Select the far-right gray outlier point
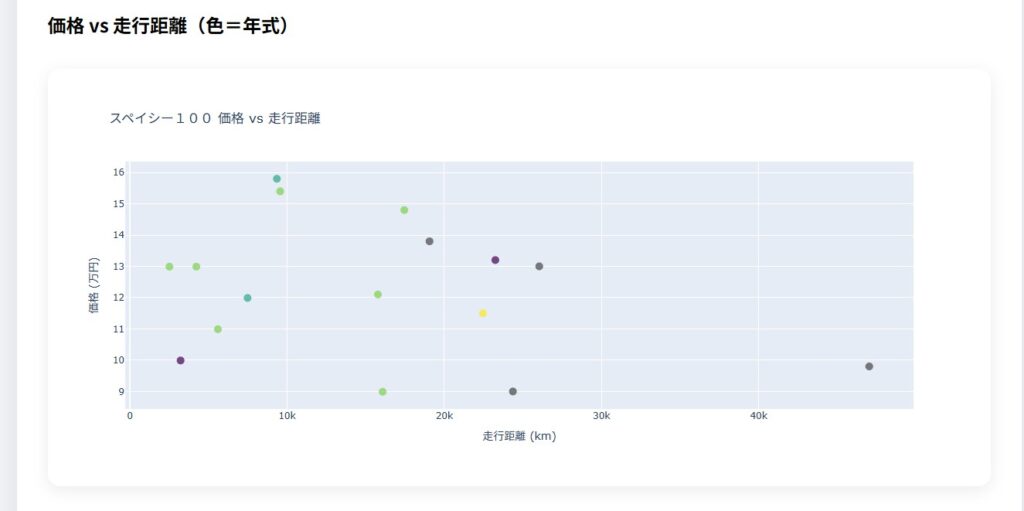1024x511 pixels. click(x=869, y=366)
